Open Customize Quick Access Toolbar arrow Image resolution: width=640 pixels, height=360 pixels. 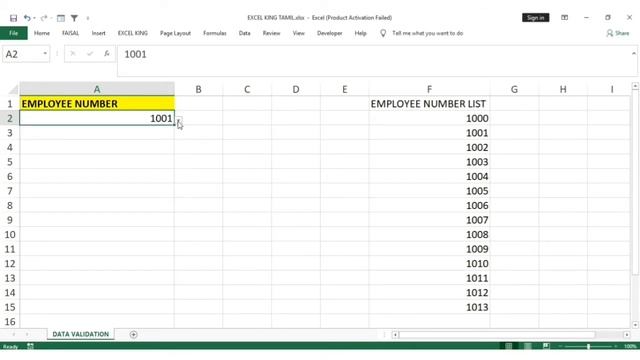point(88,18)
